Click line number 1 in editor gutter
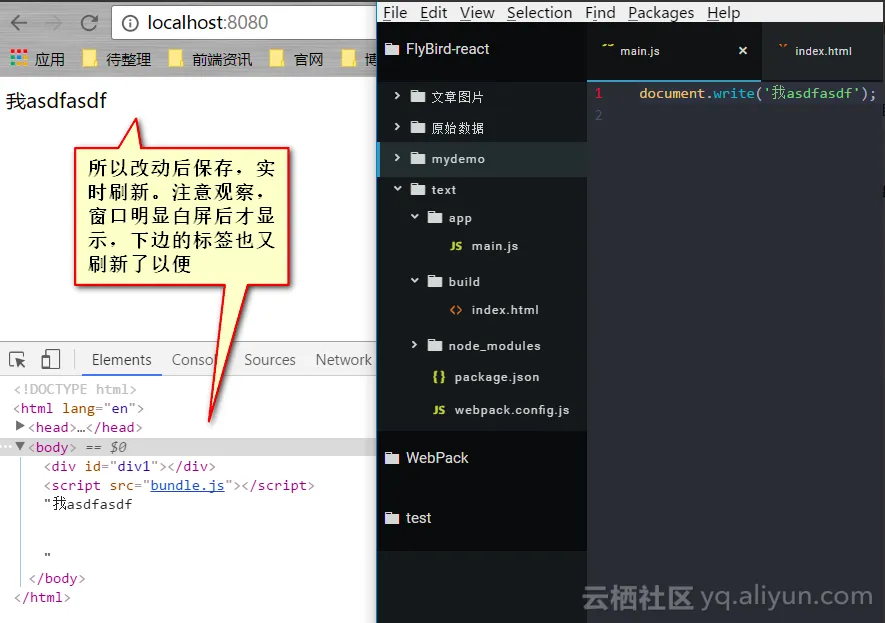Screen dimensions: 885x623 [599, 93]
